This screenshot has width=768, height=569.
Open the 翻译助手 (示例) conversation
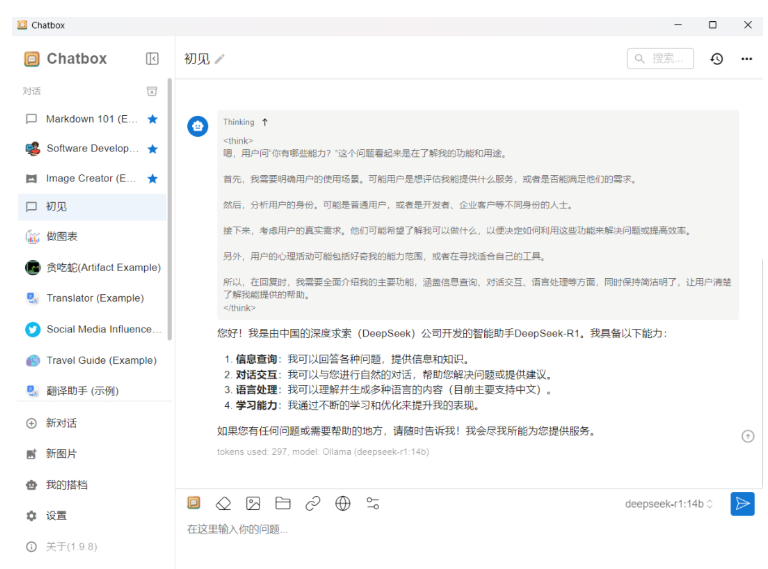pyautogui.click(x=92, y=391)
